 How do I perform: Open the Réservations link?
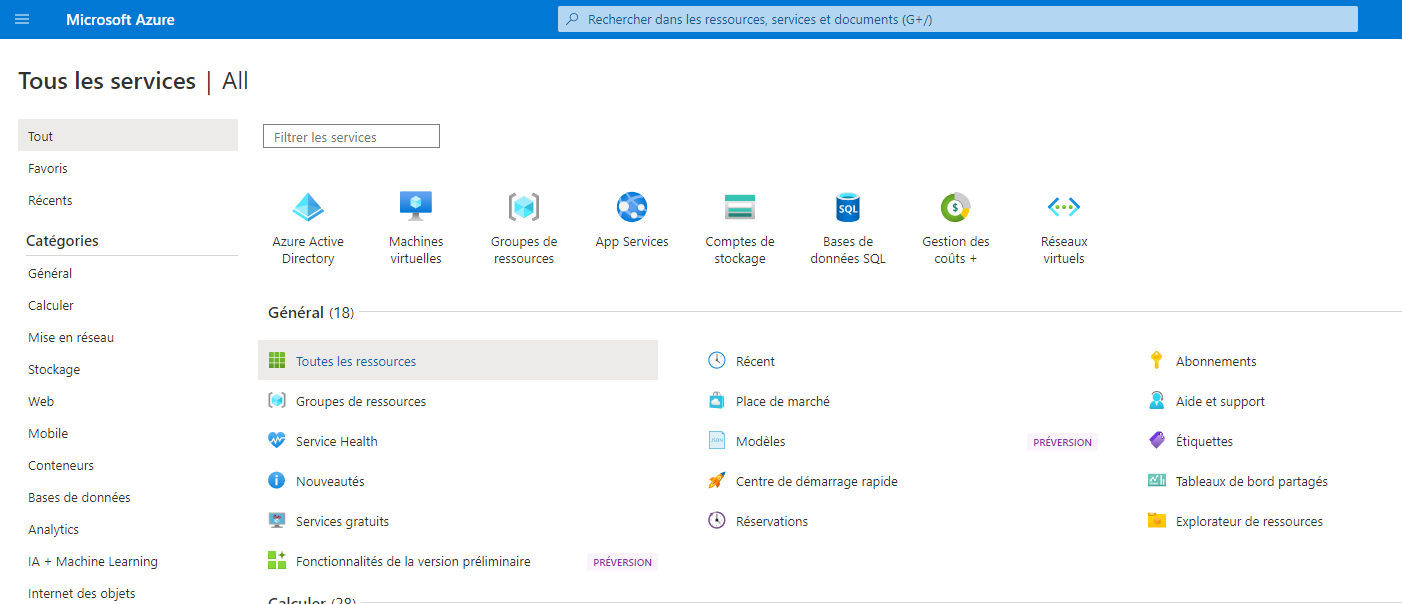pyautogui.click(x=772, y=521)
